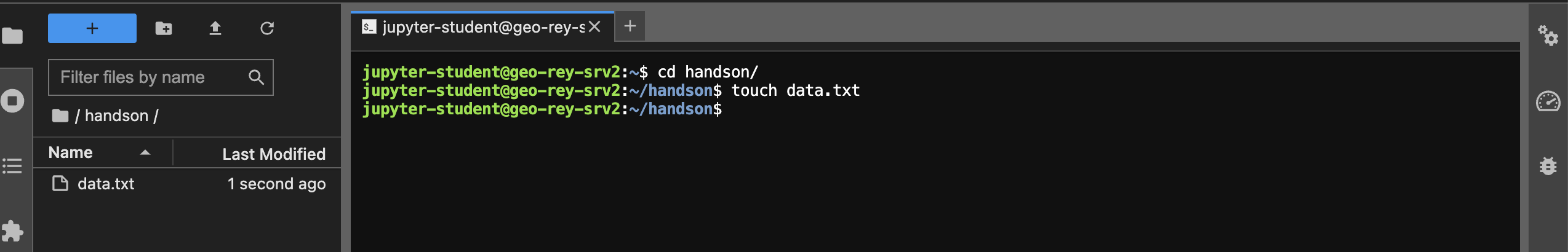The image size is (1568, 252).
Task: Select the data.txt file
Action: click(x=106, y=184)
